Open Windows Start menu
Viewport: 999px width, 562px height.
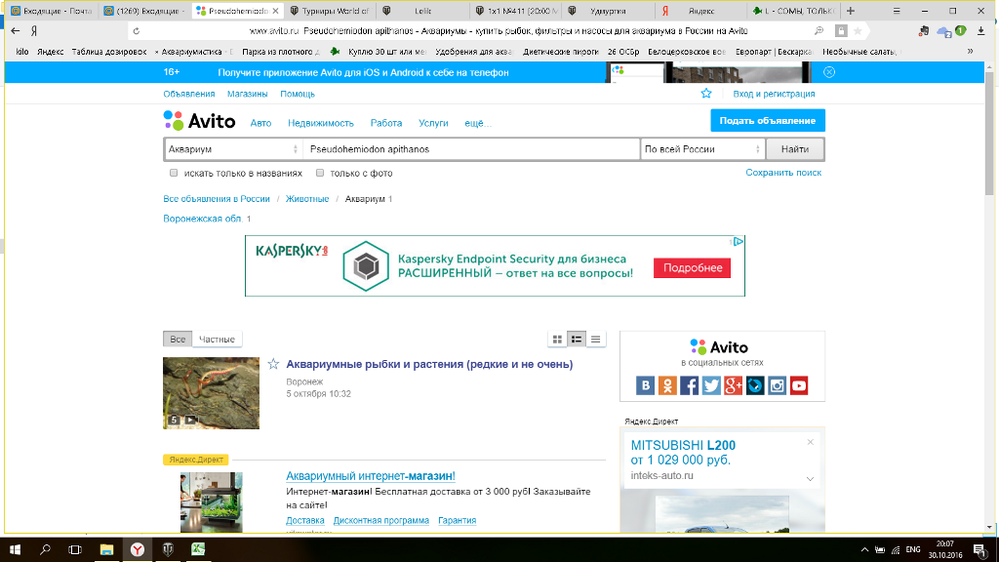15,549
